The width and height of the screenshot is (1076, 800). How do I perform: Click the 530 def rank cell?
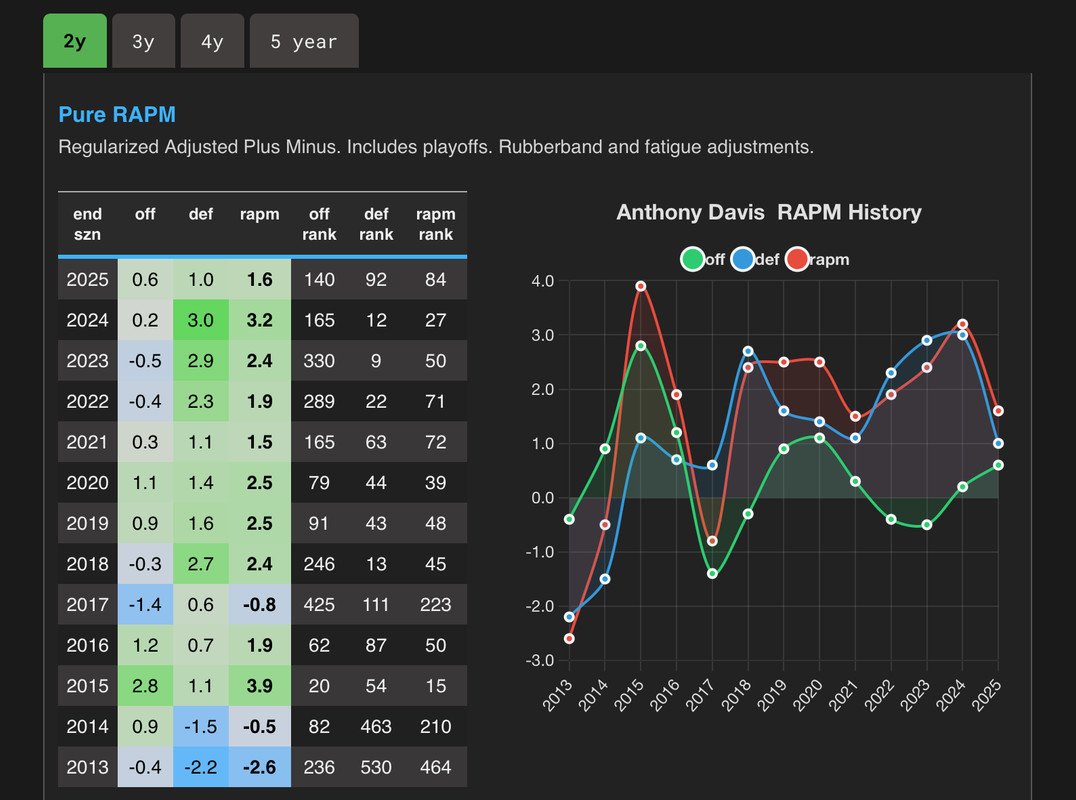(376, 766)
